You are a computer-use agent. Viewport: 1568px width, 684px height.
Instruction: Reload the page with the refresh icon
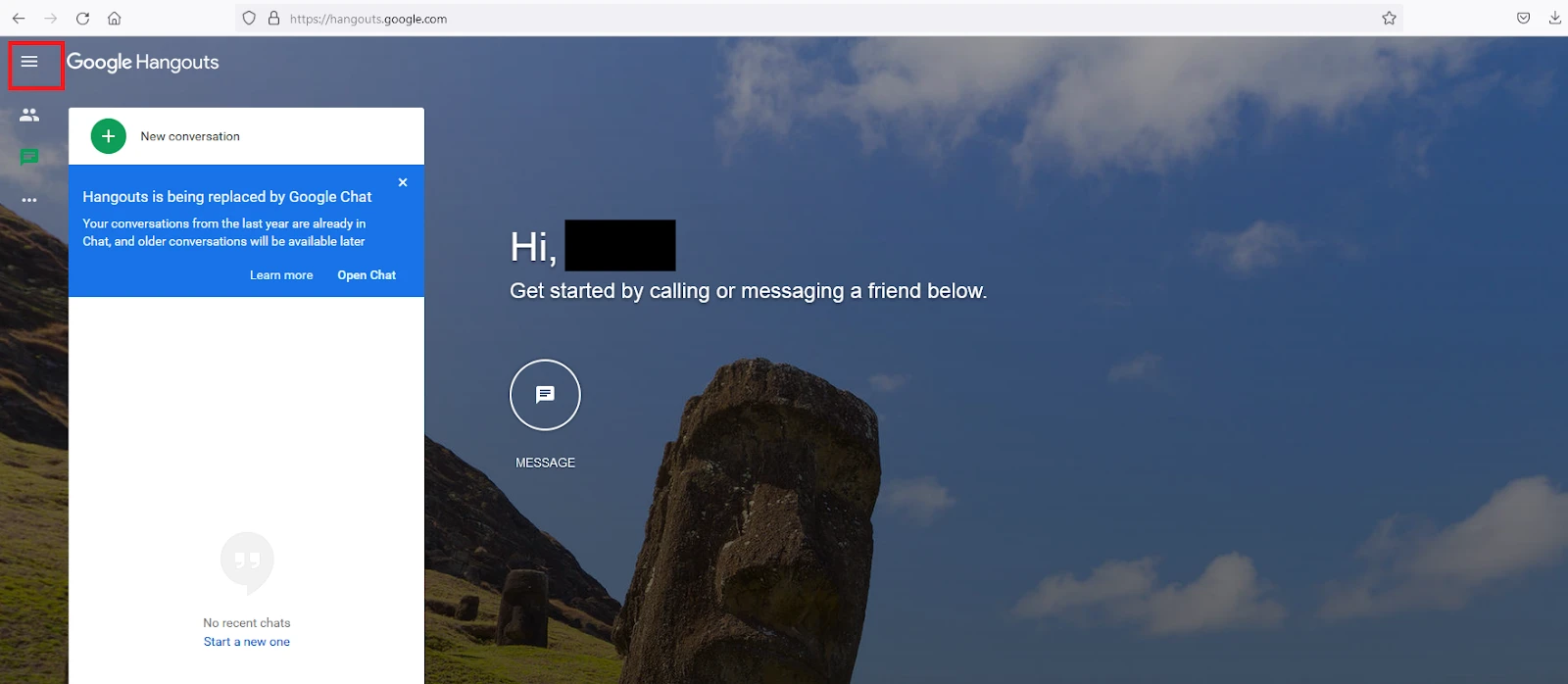click(82, 18)
